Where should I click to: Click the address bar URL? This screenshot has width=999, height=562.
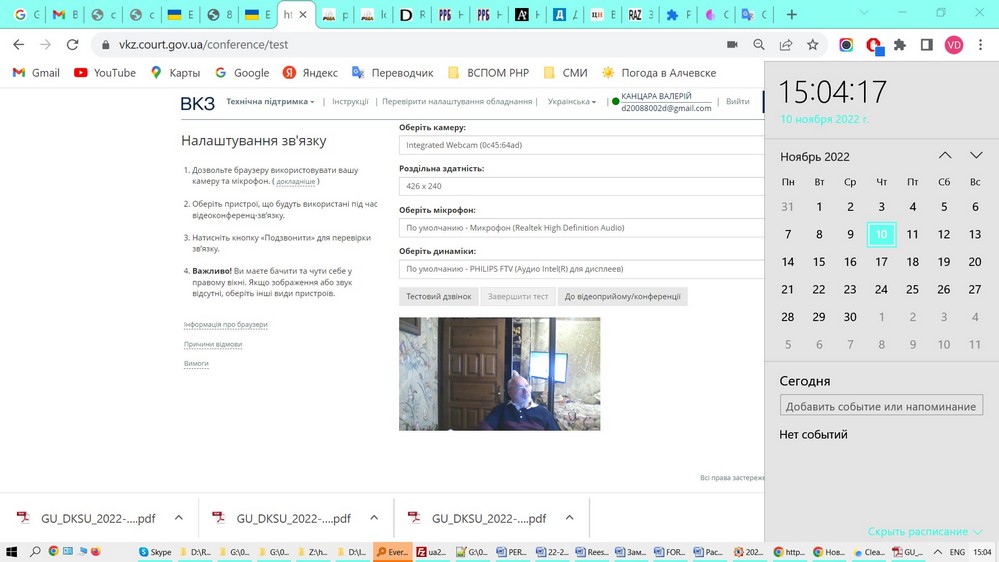click(x=203, y=45)
